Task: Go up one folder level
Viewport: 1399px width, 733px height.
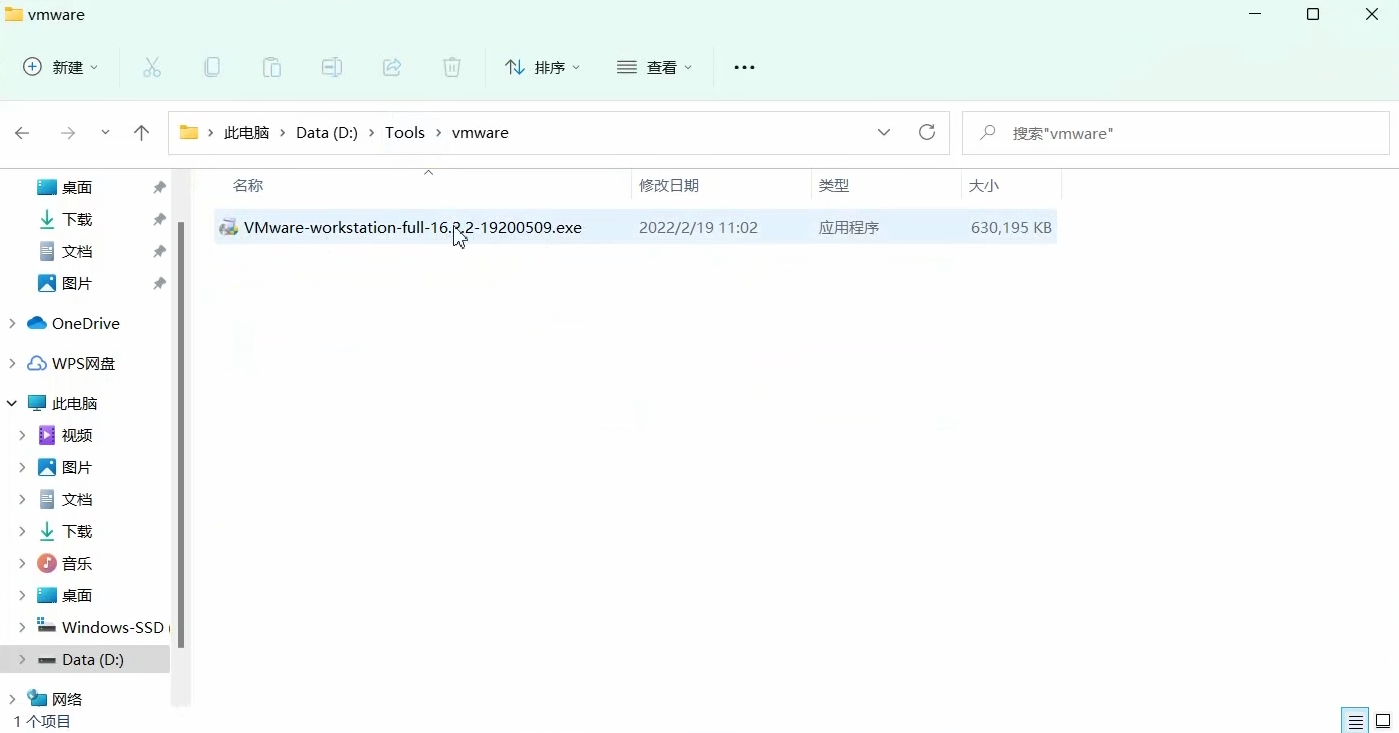Action: coord(141,133)
